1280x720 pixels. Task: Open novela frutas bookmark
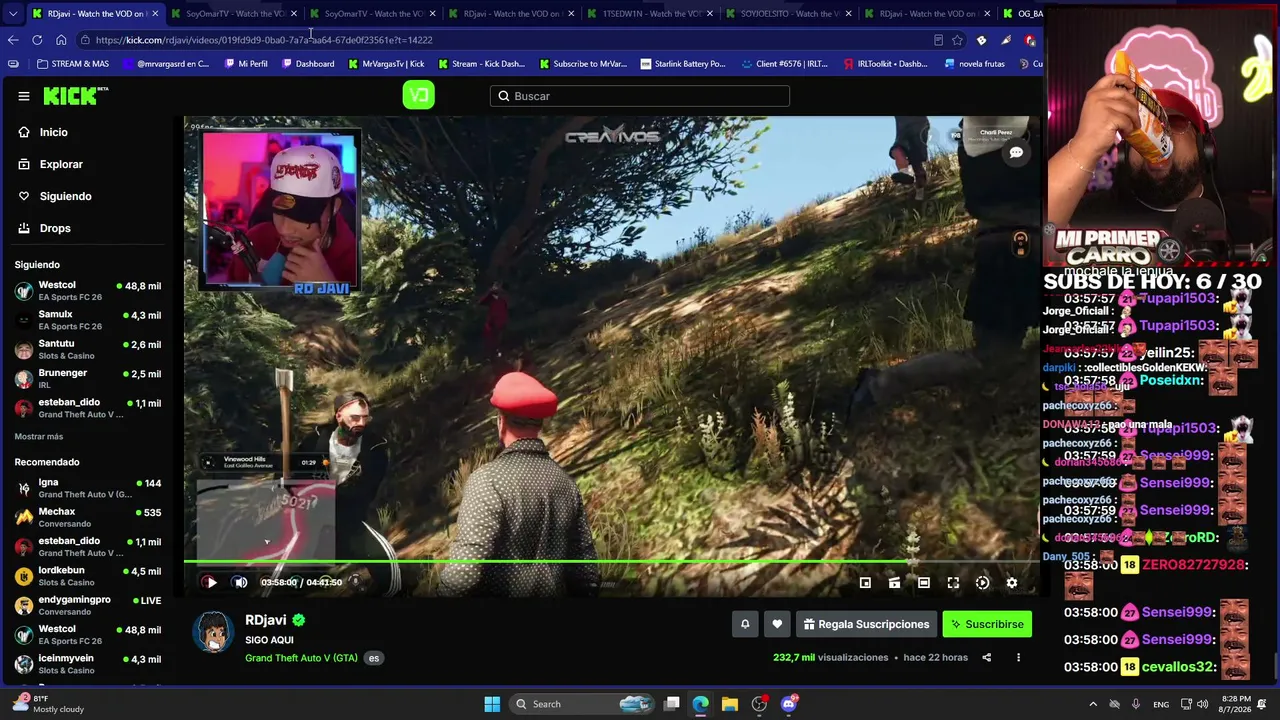(x=974, y=64)
